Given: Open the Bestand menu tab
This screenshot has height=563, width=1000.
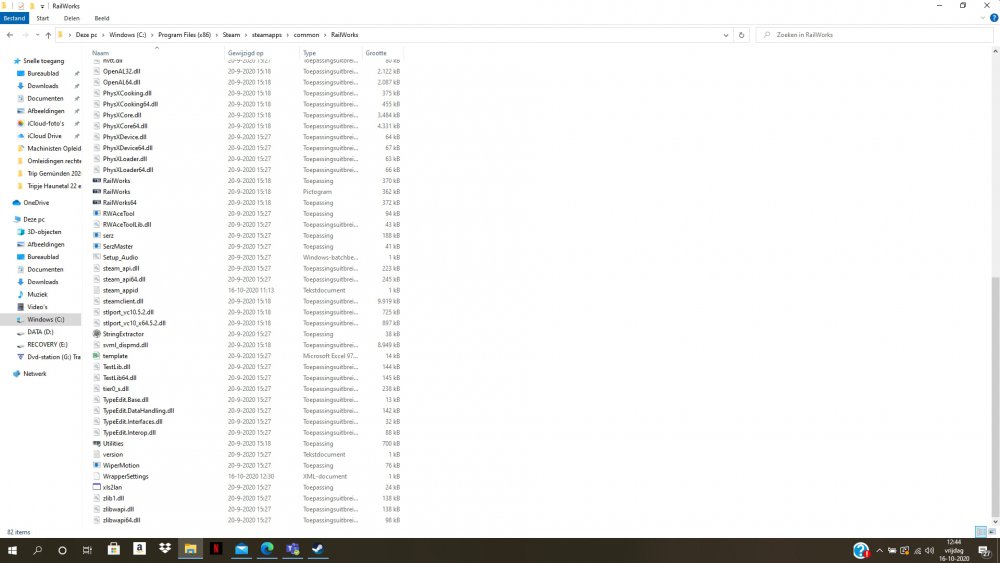Looking at the screenshot, I should pyautogui.click(x=14, y=18).
